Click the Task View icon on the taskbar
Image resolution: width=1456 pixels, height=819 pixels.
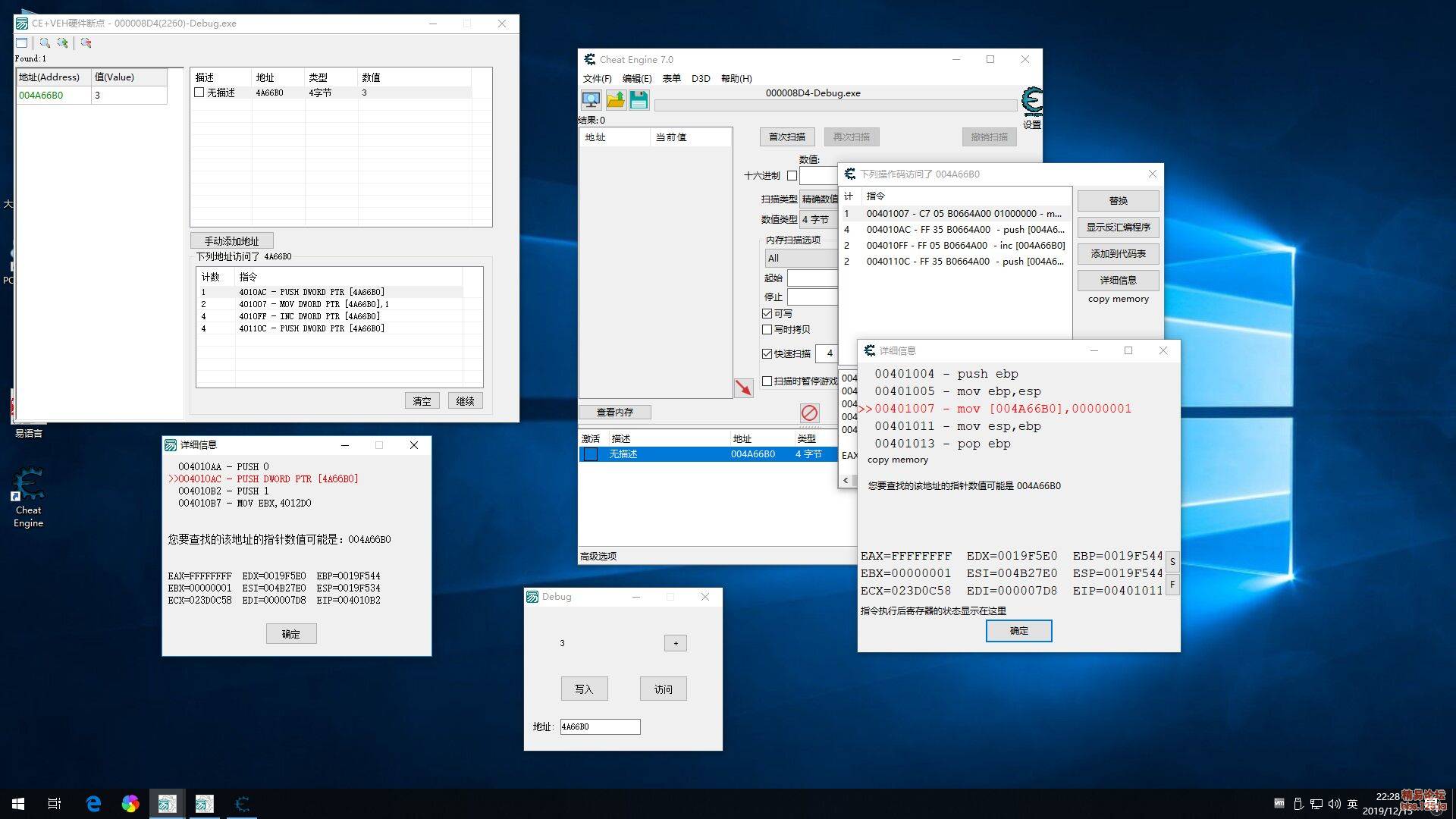coord(55,804)
